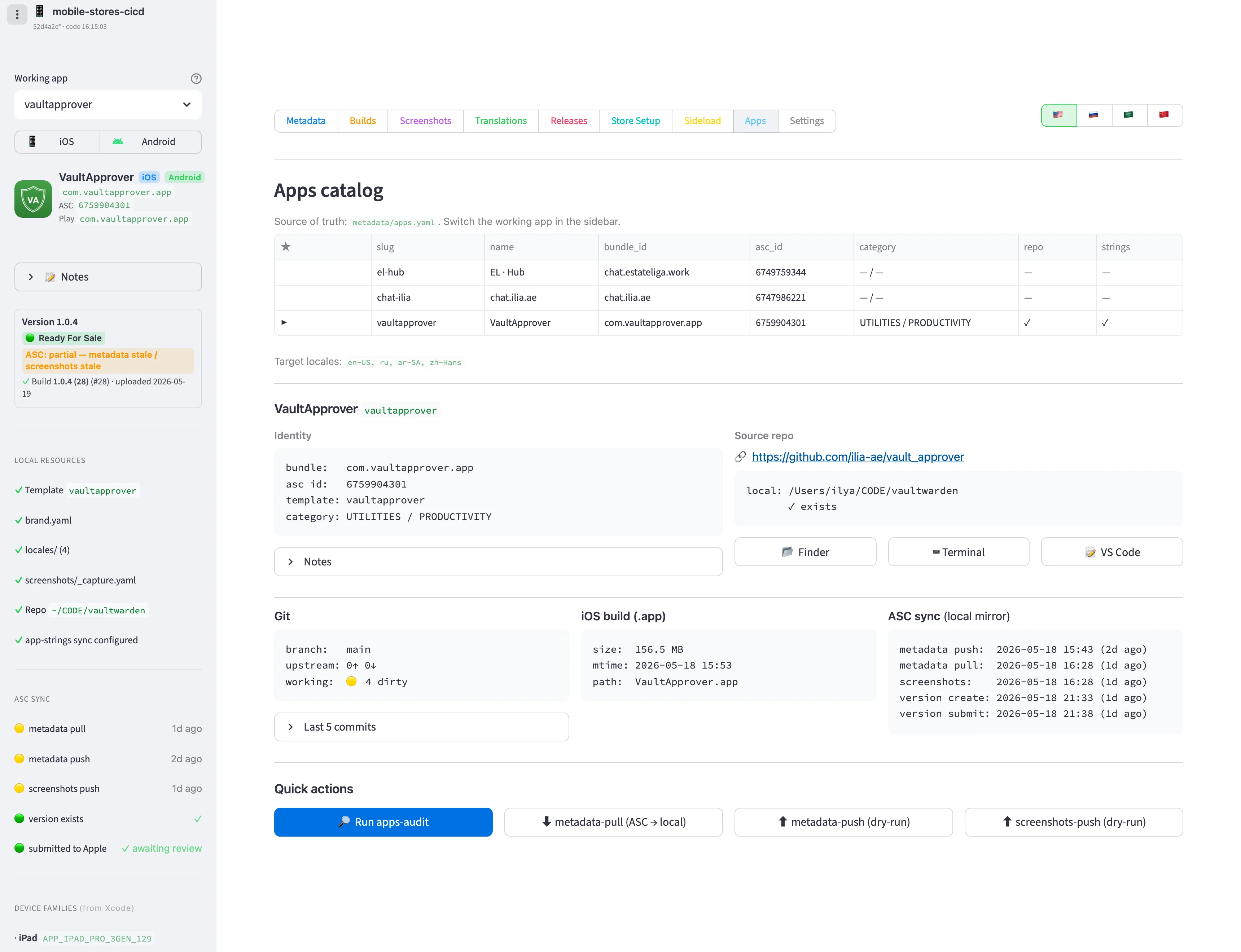This screenshot has height=952, width=1241.
Task: Open the Releases tab
Action: point(569,121)
